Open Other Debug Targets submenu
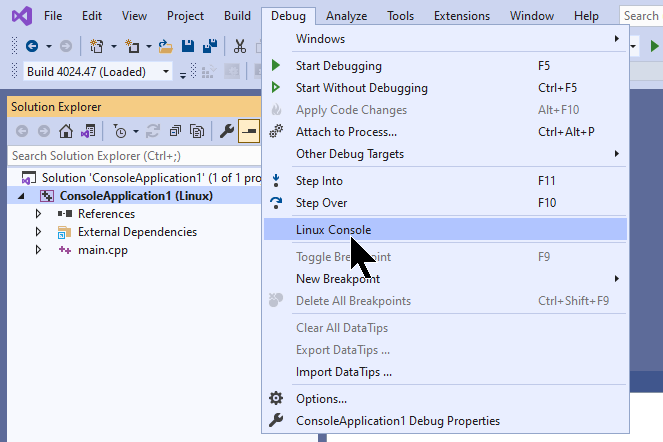The width and height of the screenshot is (663, 442). pyautogui.click(x=445, y=154)
